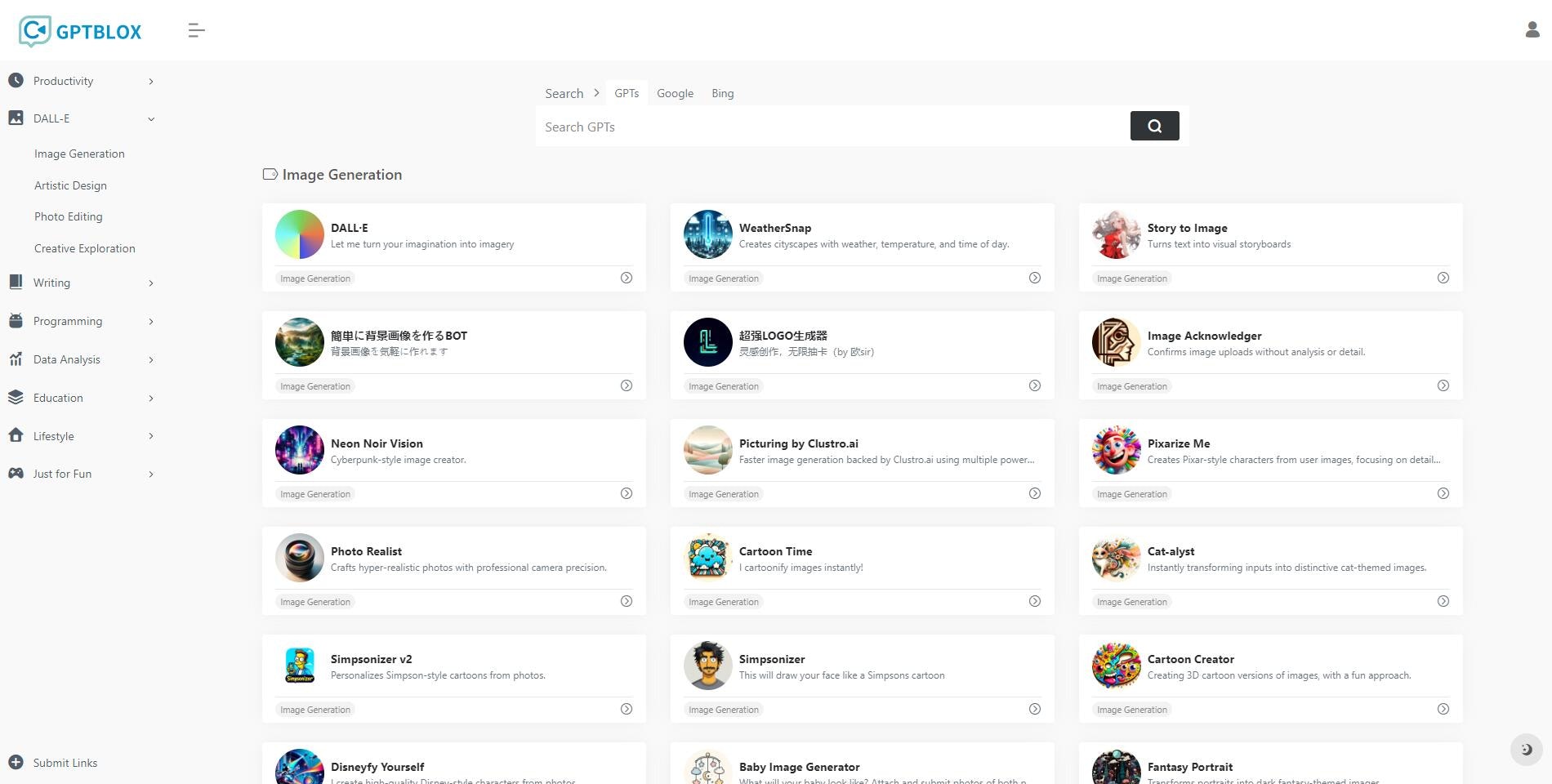Click the Submit Links plus icon
This screenshot has height=784, width=1552.
(16, 762)
